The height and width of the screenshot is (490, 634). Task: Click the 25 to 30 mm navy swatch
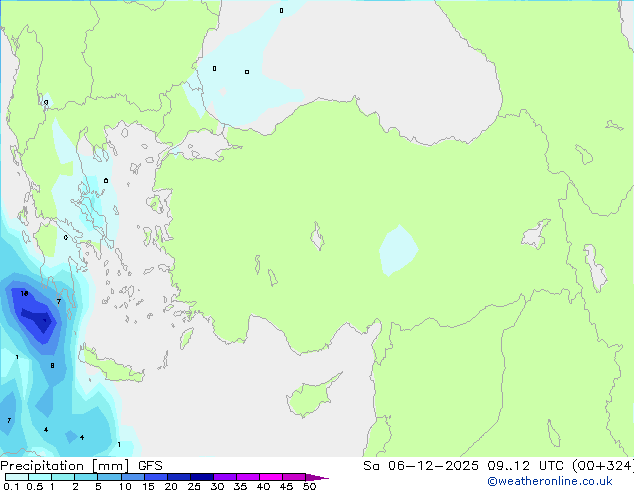coord(202,477)
